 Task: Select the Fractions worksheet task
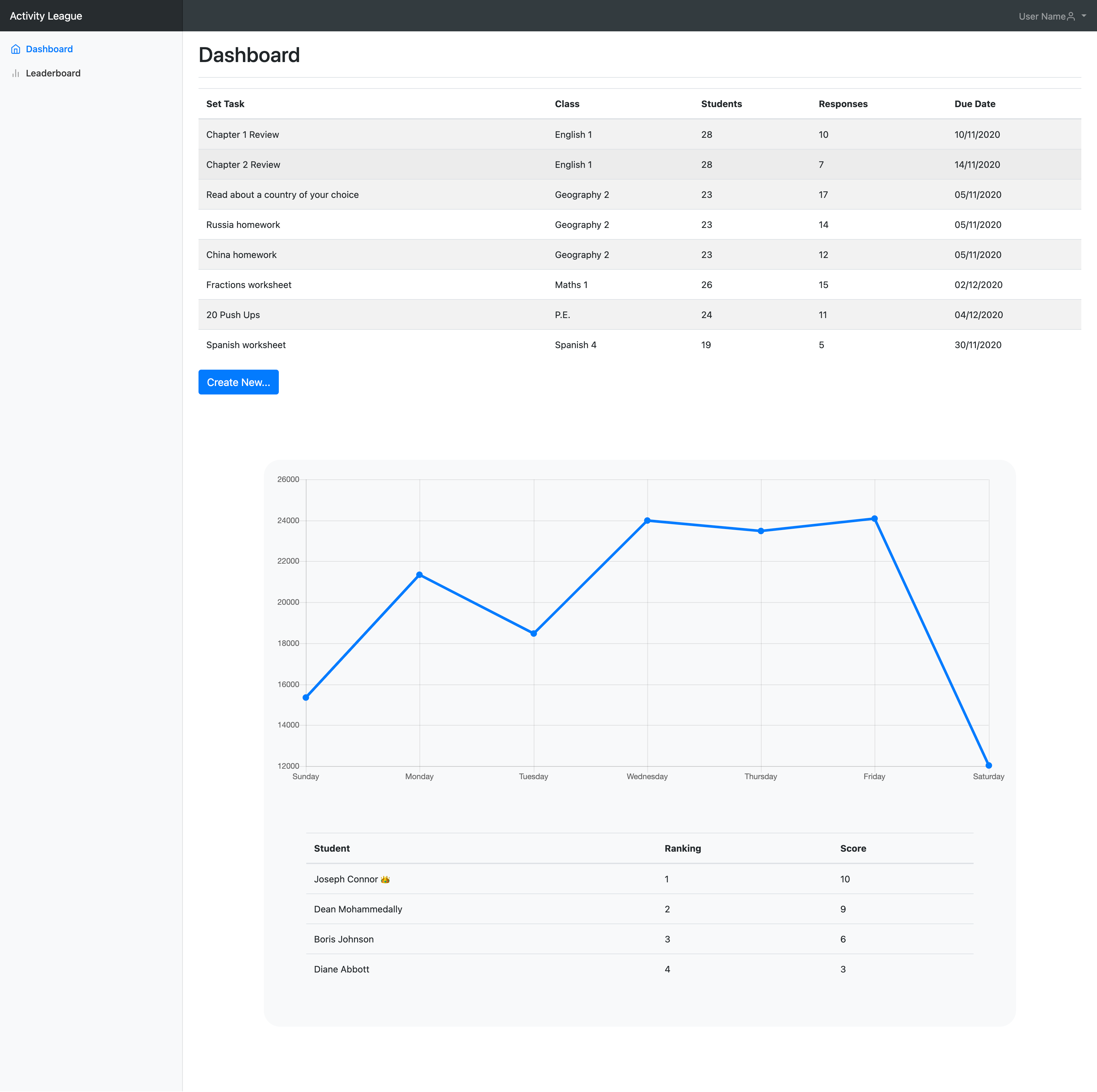(x=249, y=285)
